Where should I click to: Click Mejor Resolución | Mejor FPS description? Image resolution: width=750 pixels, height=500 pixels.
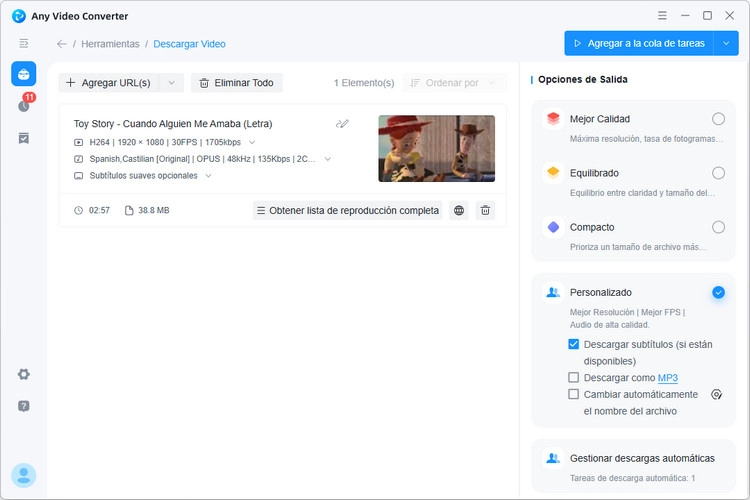point(627,318)
